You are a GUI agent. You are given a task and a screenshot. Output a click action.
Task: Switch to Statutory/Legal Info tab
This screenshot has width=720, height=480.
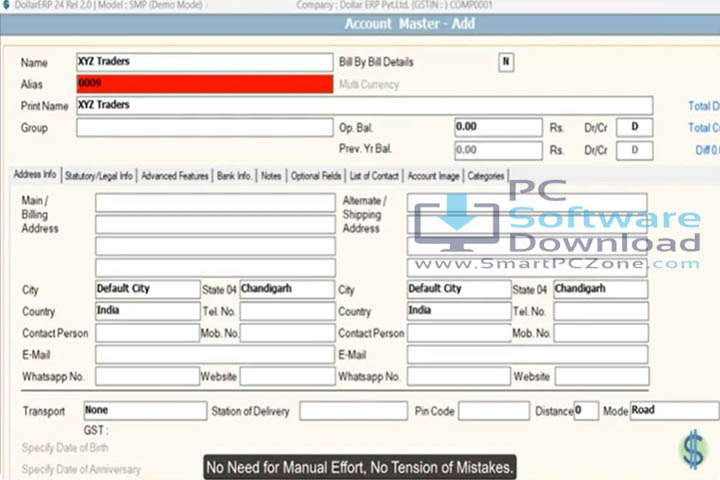tap(99, 176)
